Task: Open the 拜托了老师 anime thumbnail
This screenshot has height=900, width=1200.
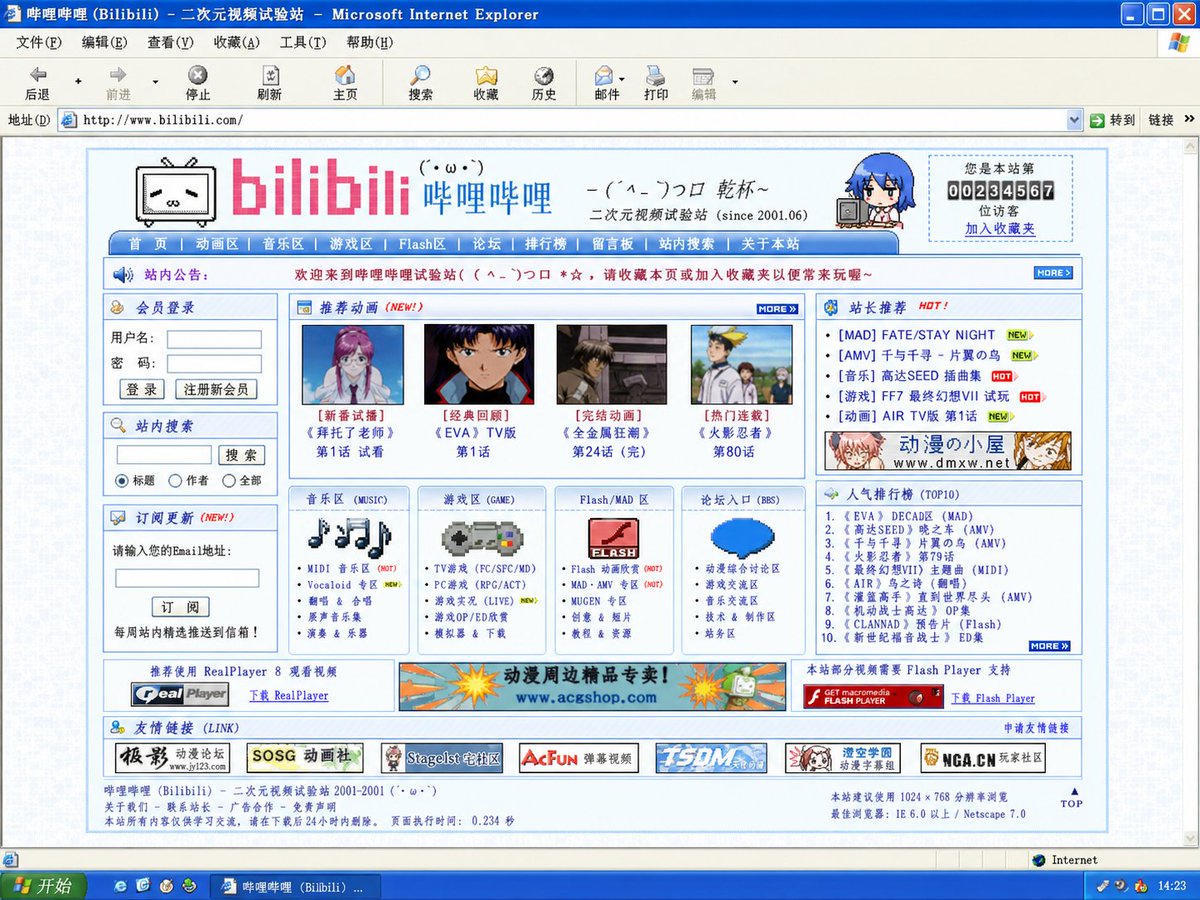Action: click(353, 364)
